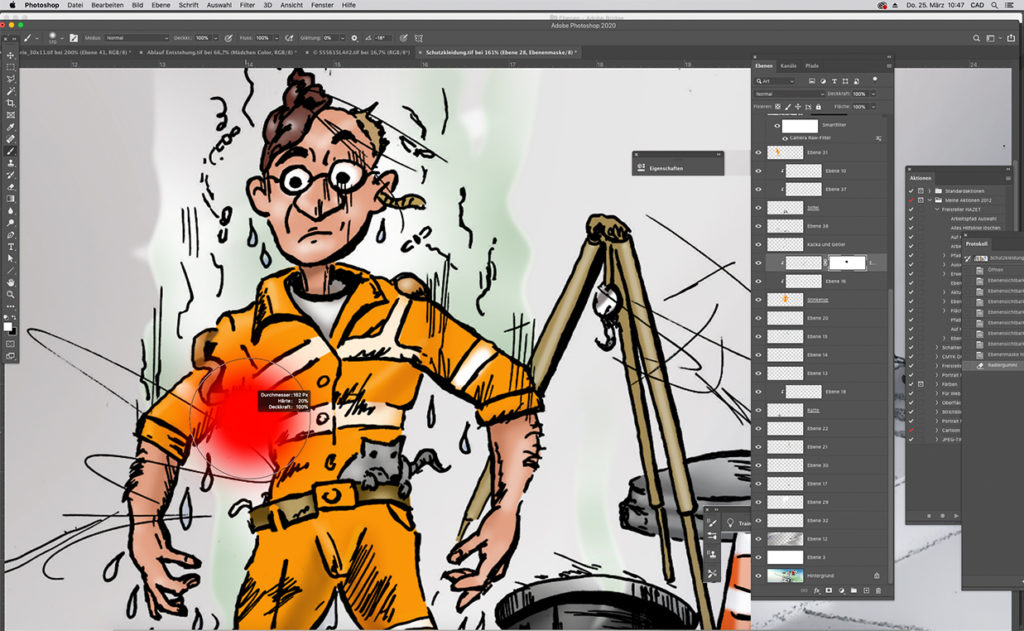
Task: Select the Healing Brush tool
Action: (x=10, y=139)
